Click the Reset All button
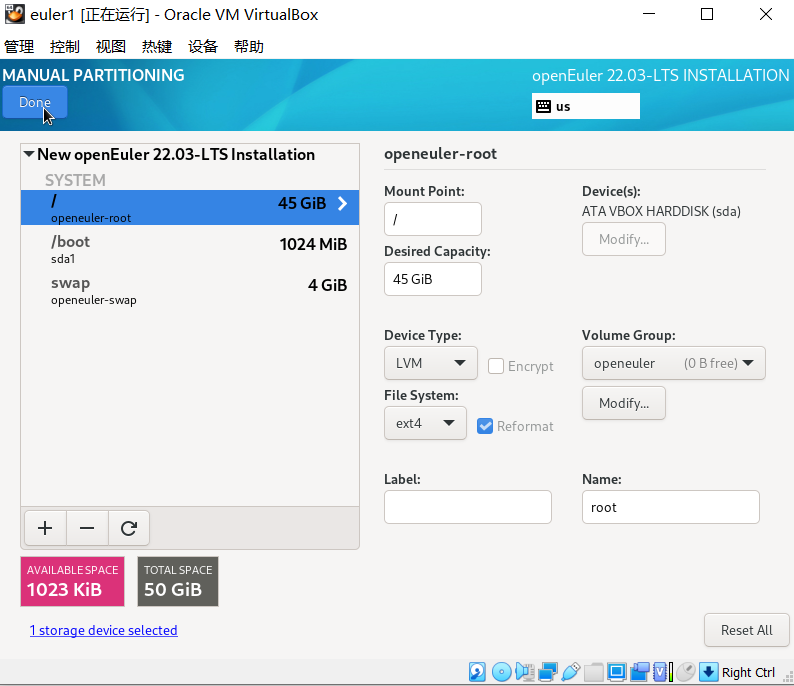Image resolution: width=794 pixels, height=686 pixels. click(746, 630)
